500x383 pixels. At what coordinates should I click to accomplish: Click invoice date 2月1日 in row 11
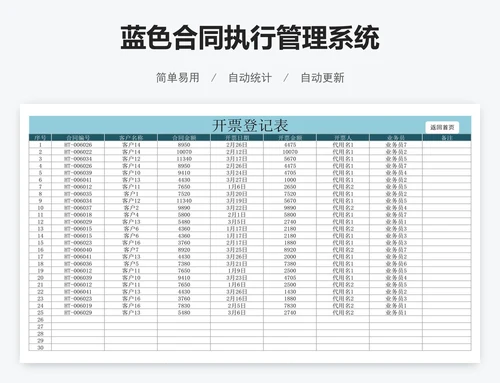pyautogui.click(x=237, y=215)
